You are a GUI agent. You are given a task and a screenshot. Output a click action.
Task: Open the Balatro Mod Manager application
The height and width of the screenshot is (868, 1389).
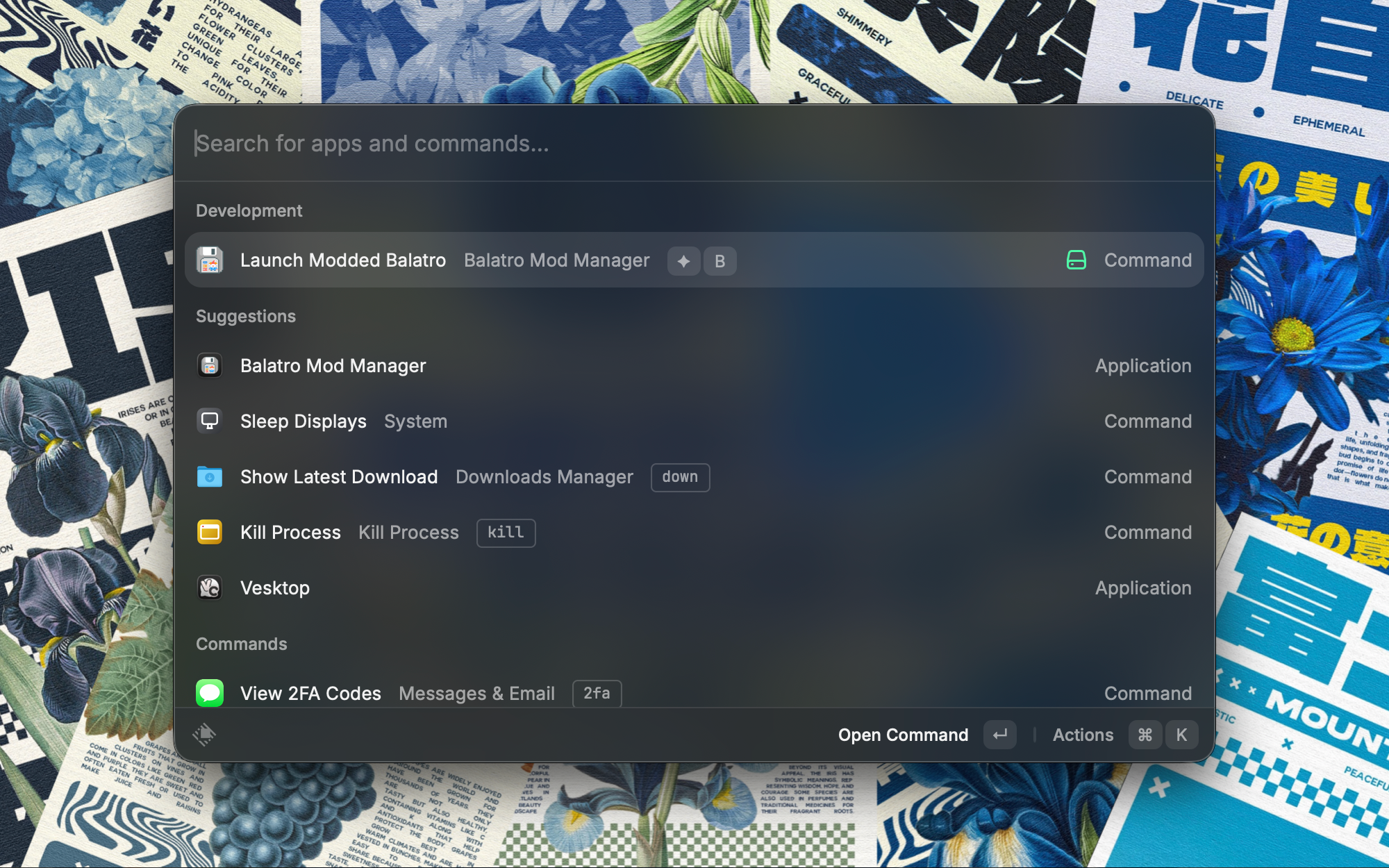(x=694, y=366)
